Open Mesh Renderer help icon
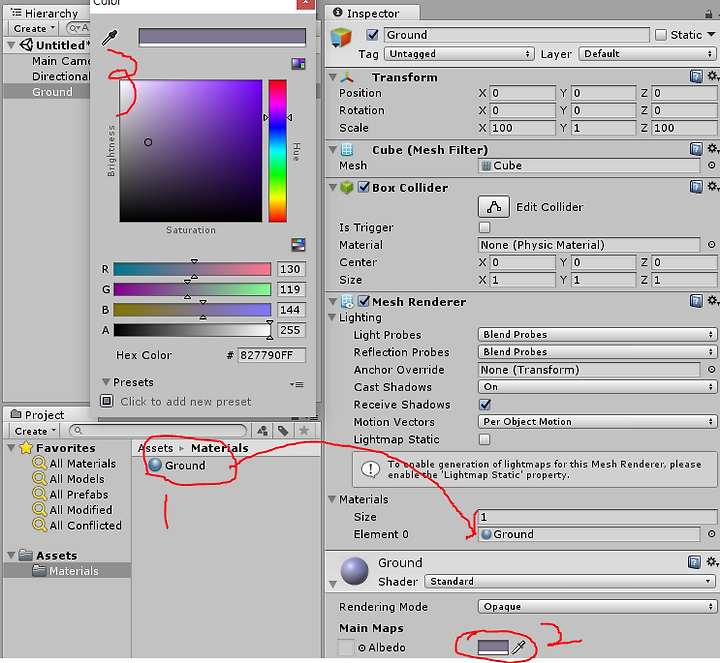The height and width of the screenshot is (663, 720). tap(696, 301)
